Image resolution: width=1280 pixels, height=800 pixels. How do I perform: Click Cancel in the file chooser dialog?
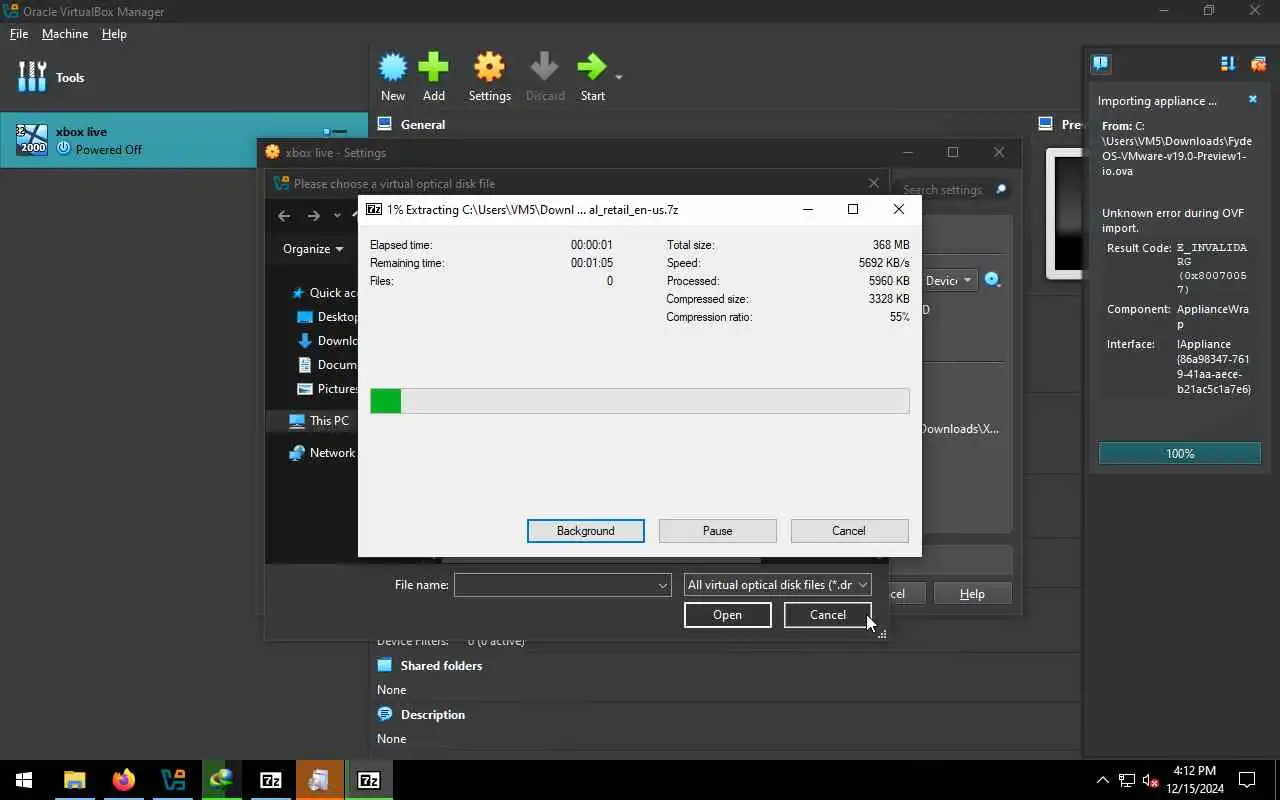[x=827, y=615]
